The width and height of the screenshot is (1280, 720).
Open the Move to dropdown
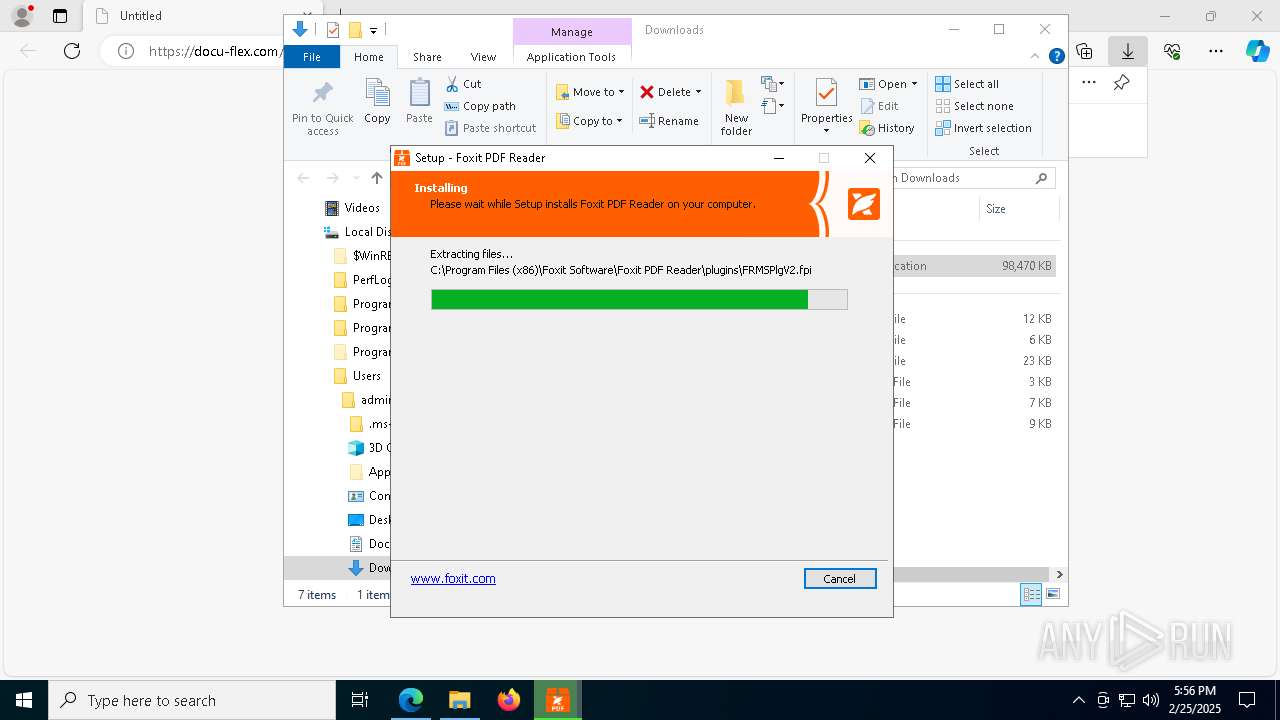(x=590, y=92)
